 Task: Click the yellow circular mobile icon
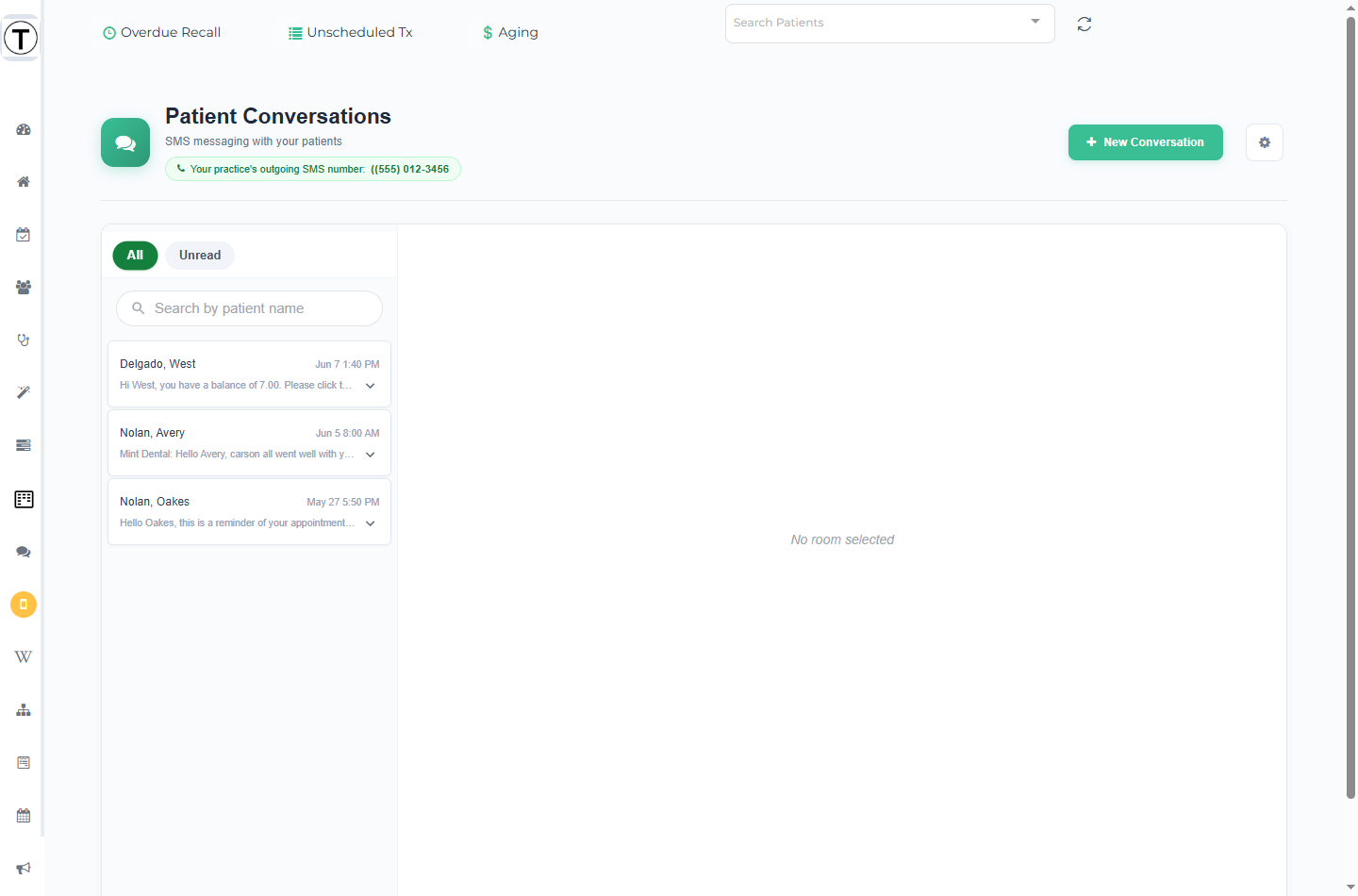tap(24, 605)
